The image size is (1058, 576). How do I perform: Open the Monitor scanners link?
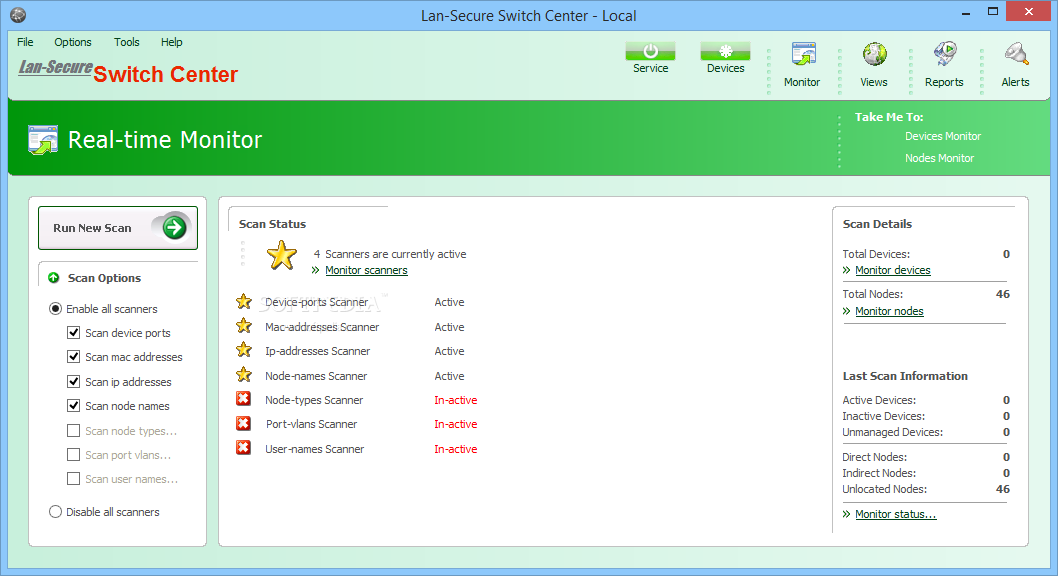pos(366,270)
